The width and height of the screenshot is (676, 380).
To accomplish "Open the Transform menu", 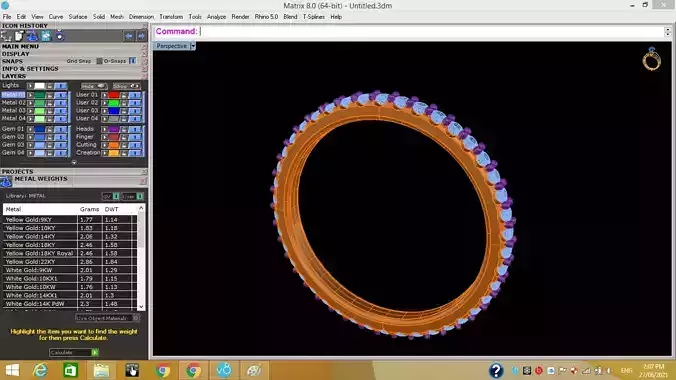I will point(171,17).
